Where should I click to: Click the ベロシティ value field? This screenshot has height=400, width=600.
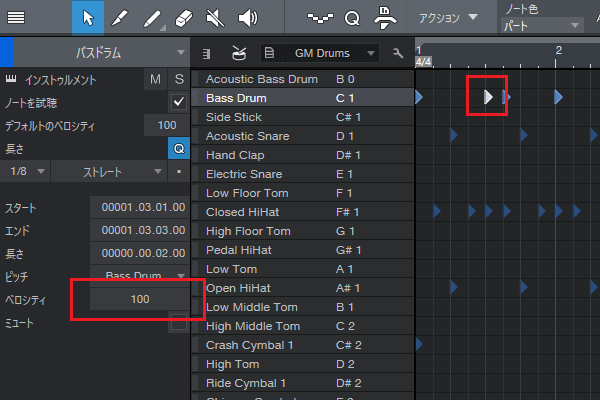138,299
